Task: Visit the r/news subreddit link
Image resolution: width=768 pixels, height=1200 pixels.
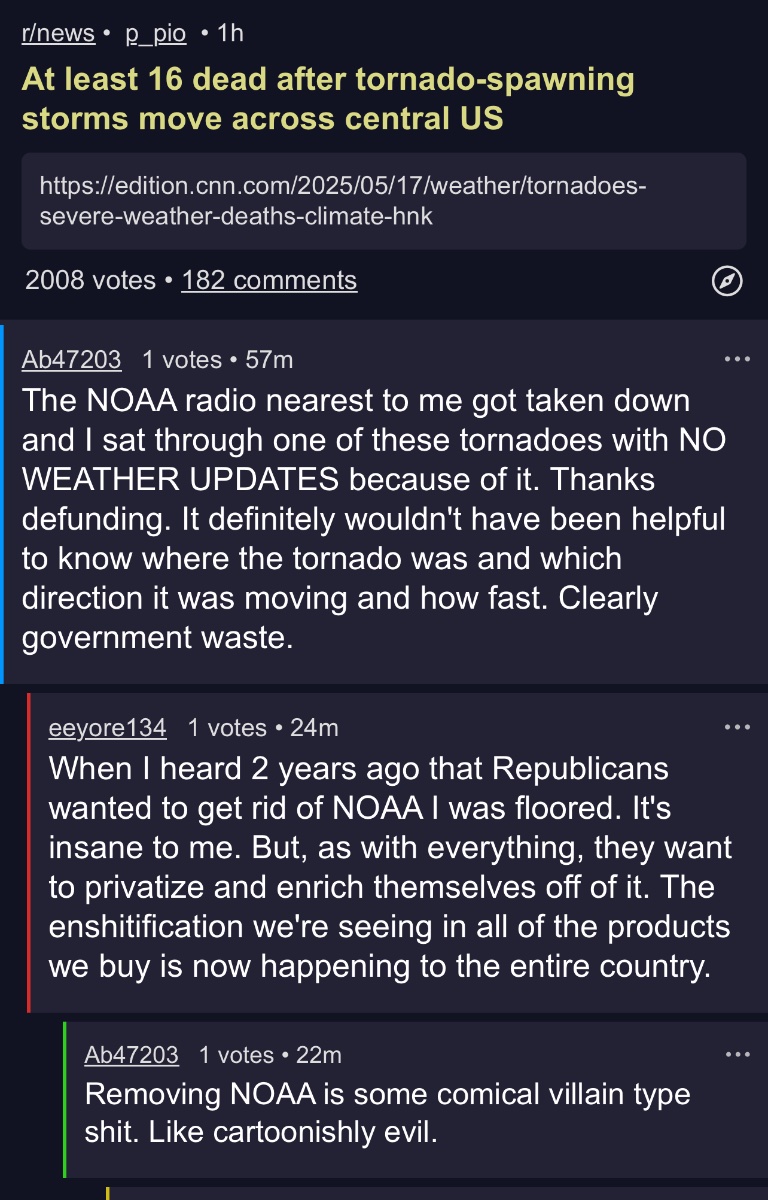Action: click(58, 33)
